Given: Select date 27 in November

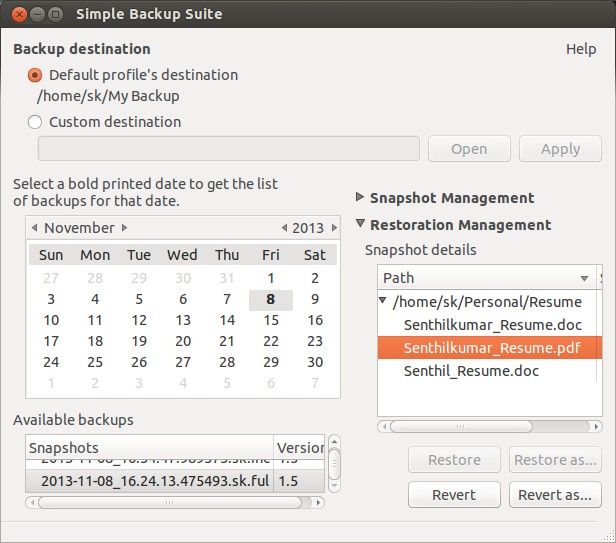Looking at the screenshot, I should click(183, 362).
